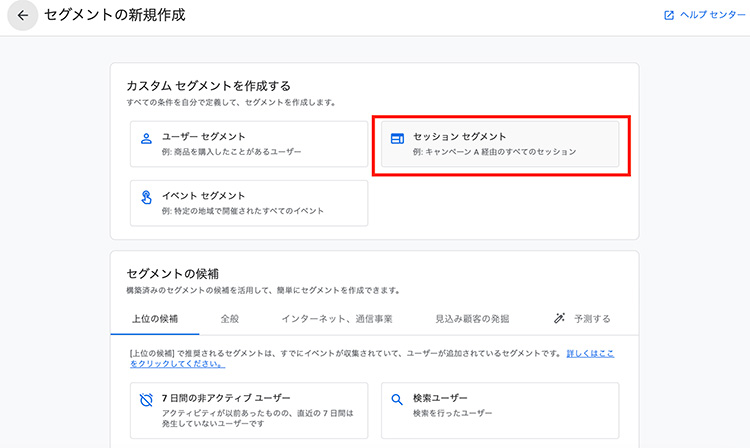Click the text 例: キャンペーン A 経由のすべてのセッション
750x448 pixels.
coord(495,152)
